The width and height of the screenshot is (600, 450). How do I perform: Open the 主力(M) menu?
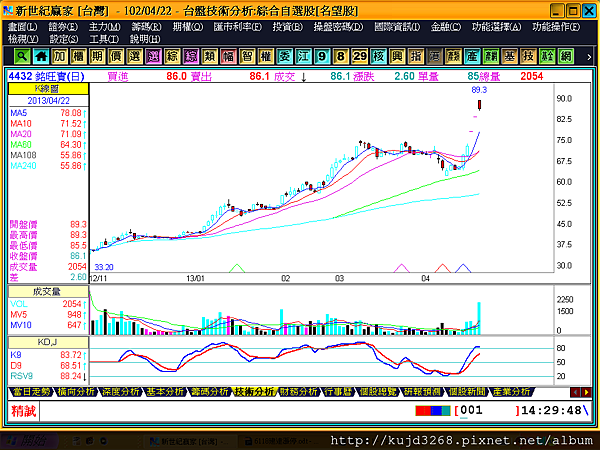pos(104,27)
